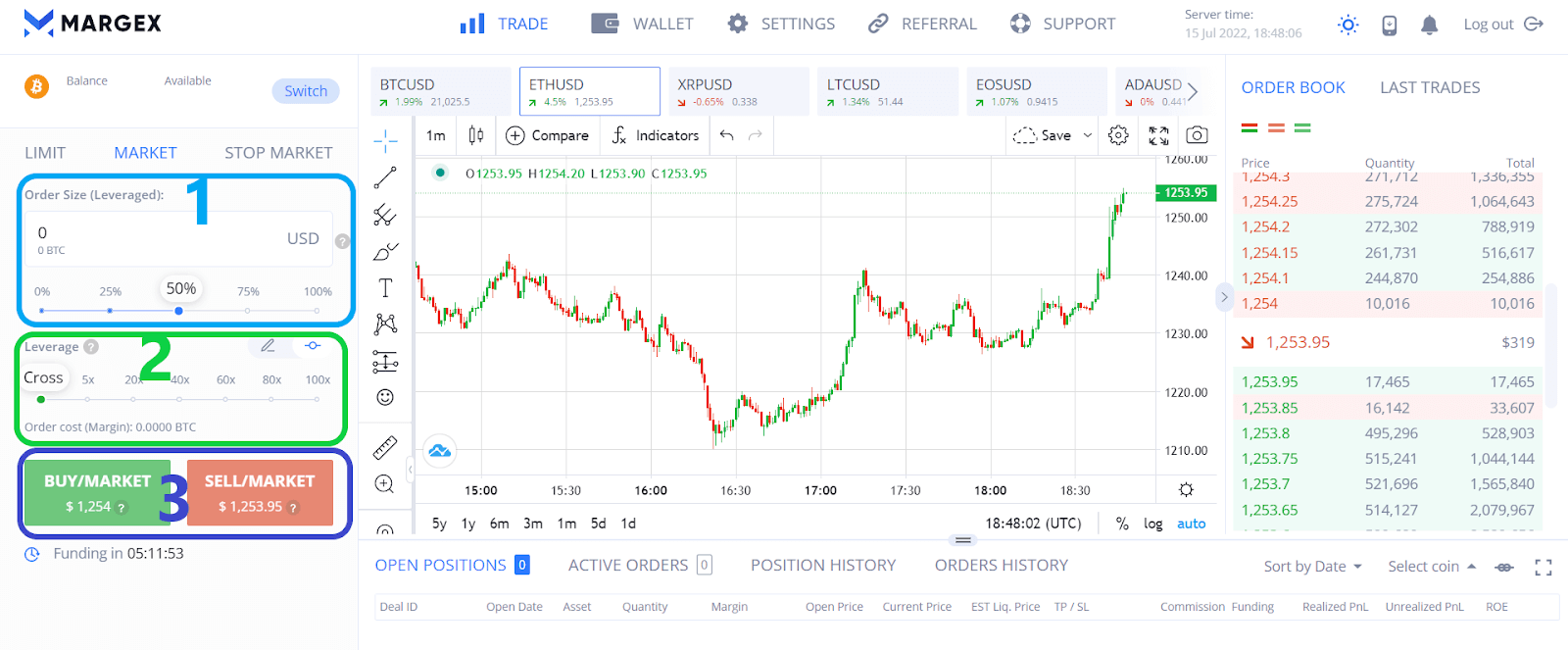This screenshot has height=650, width=1568.
Task: Switch to the LAST TRADES tab
Action: (x=1430, y=88)
